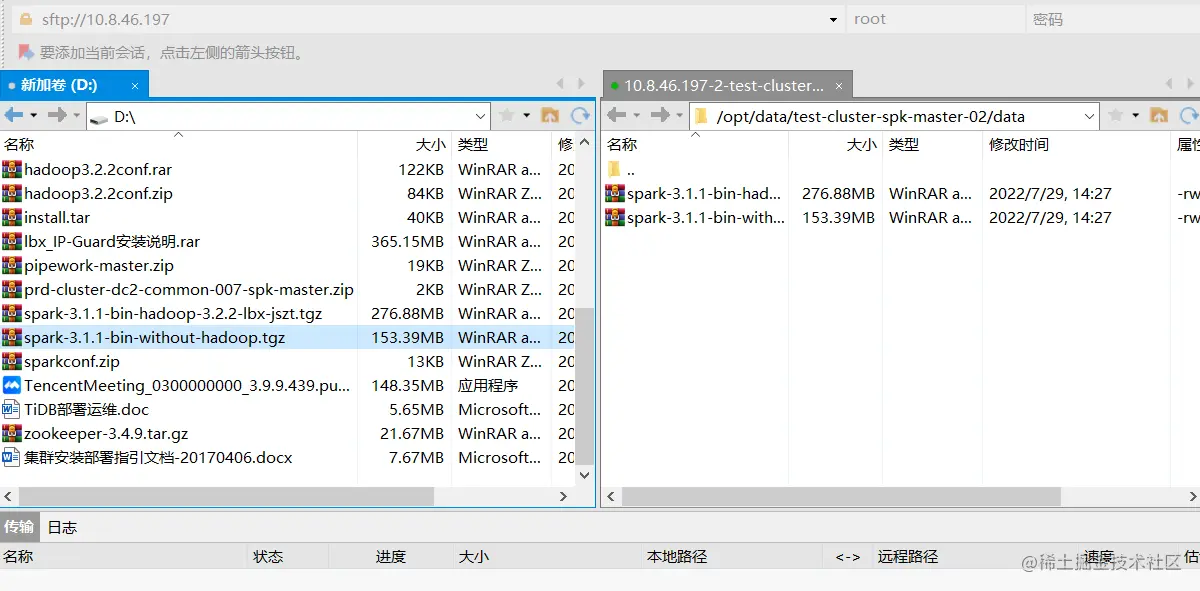Click the hadoop3.2.2conf.rar WinRAR icon

point(12,169)
